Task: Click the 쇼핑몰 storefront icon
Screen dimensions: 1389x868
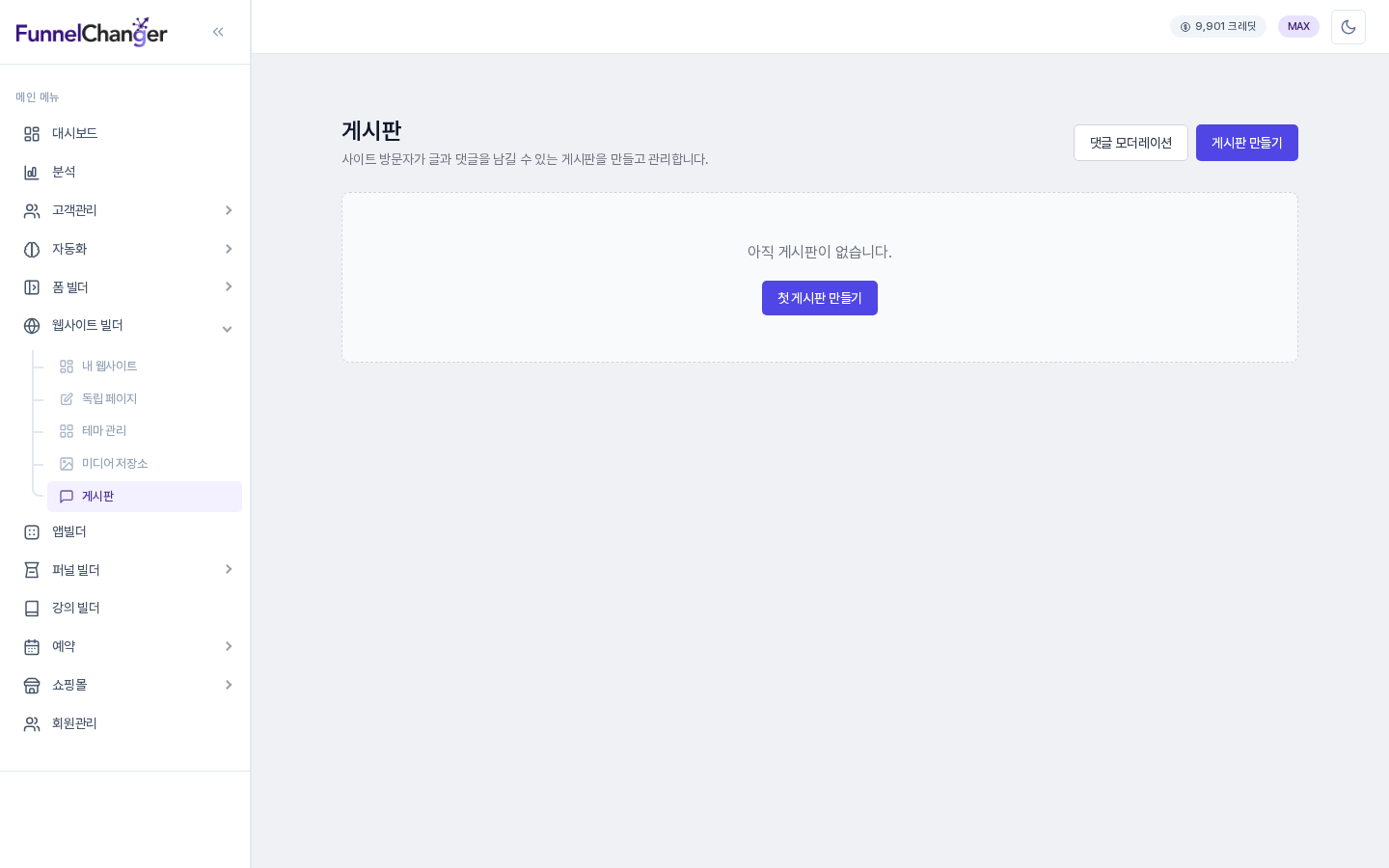Action: (32, 686)
